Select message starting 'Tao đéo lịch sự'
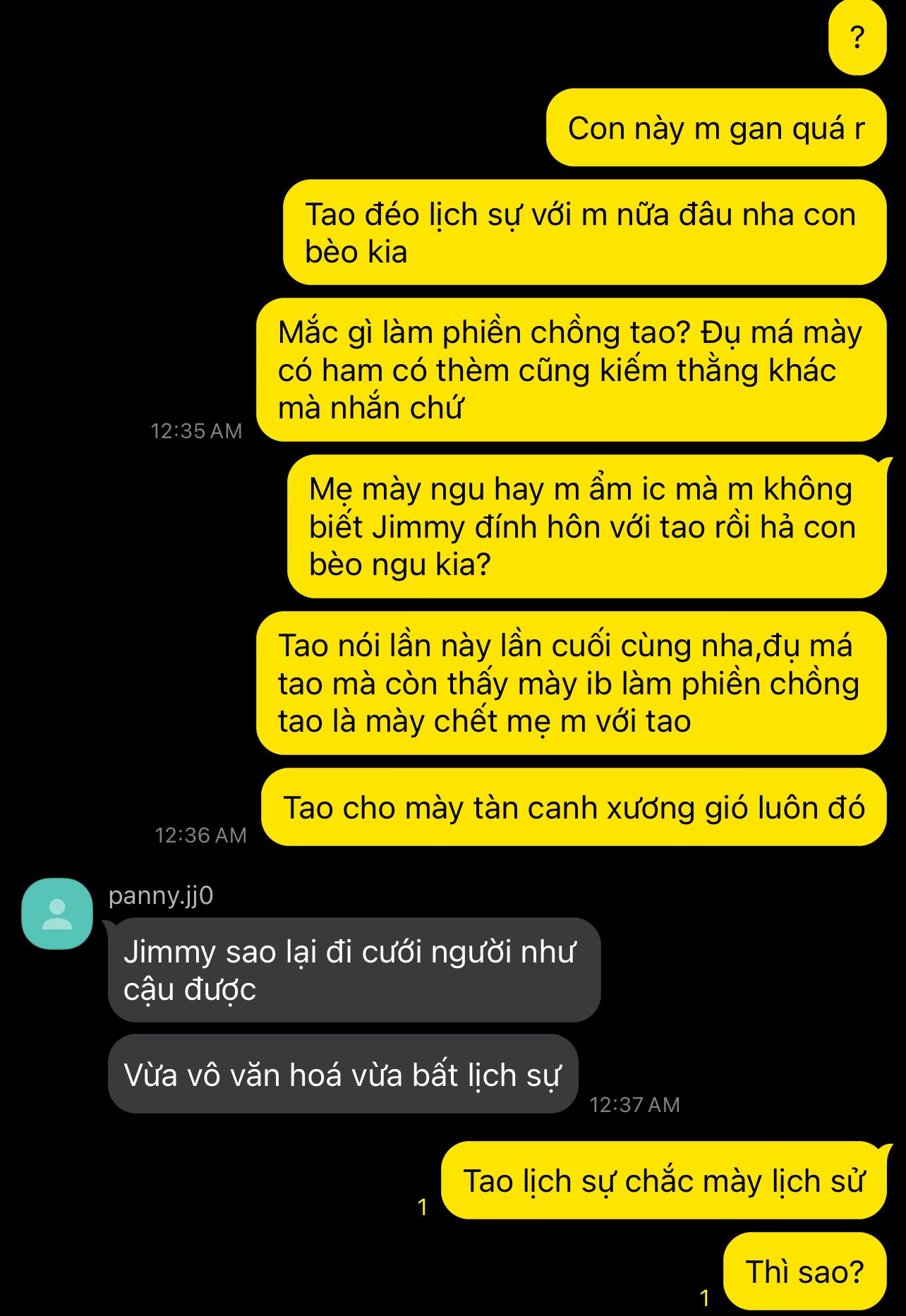 (x=585, y=232)
